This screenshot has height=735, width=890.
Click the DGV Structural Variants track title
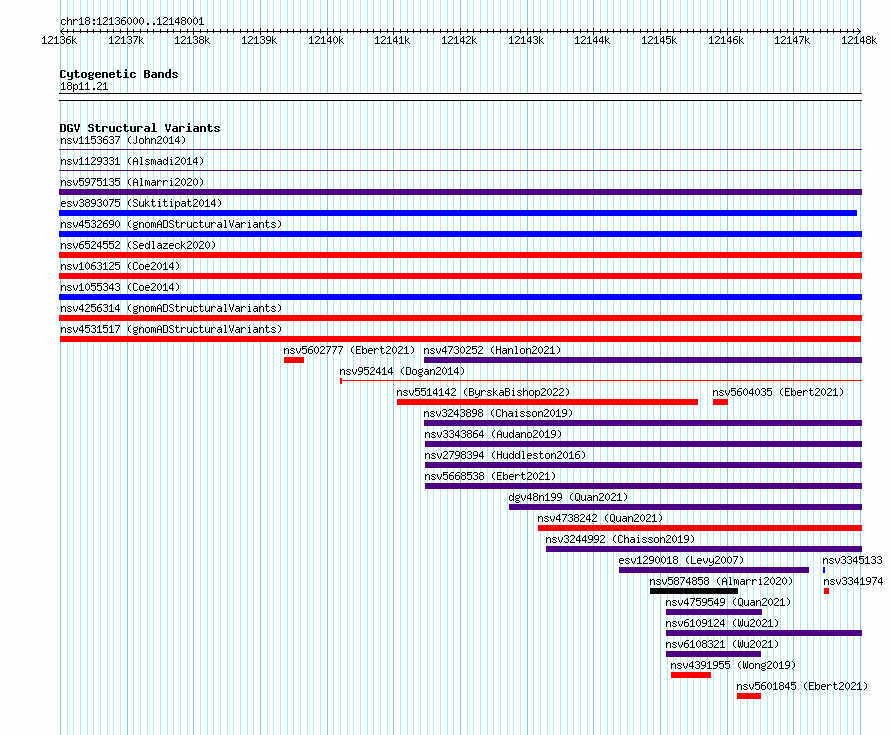coord(140,128)
